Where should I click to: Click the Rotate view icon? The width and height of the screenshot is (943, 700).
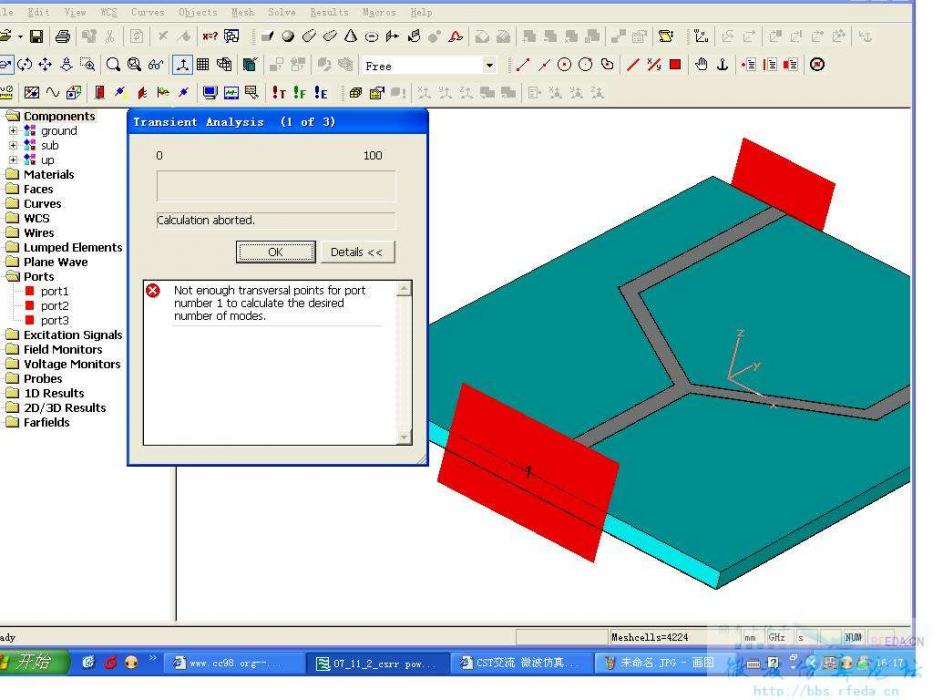coord(25,64)
